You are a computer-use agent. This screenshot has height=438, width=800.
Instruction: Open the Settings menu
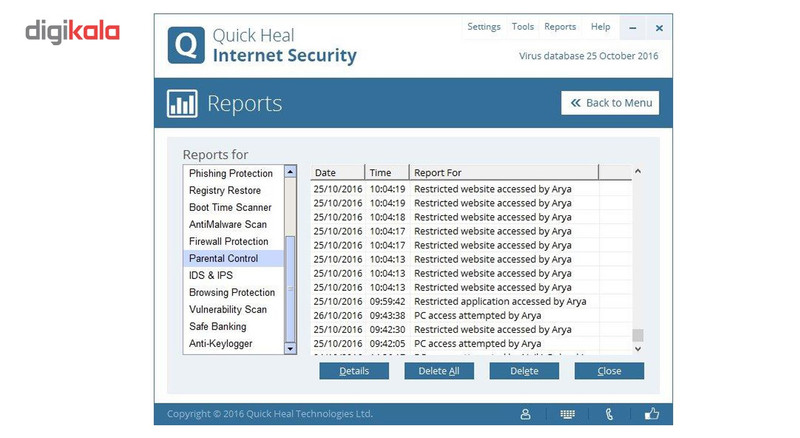pos(484,27)
